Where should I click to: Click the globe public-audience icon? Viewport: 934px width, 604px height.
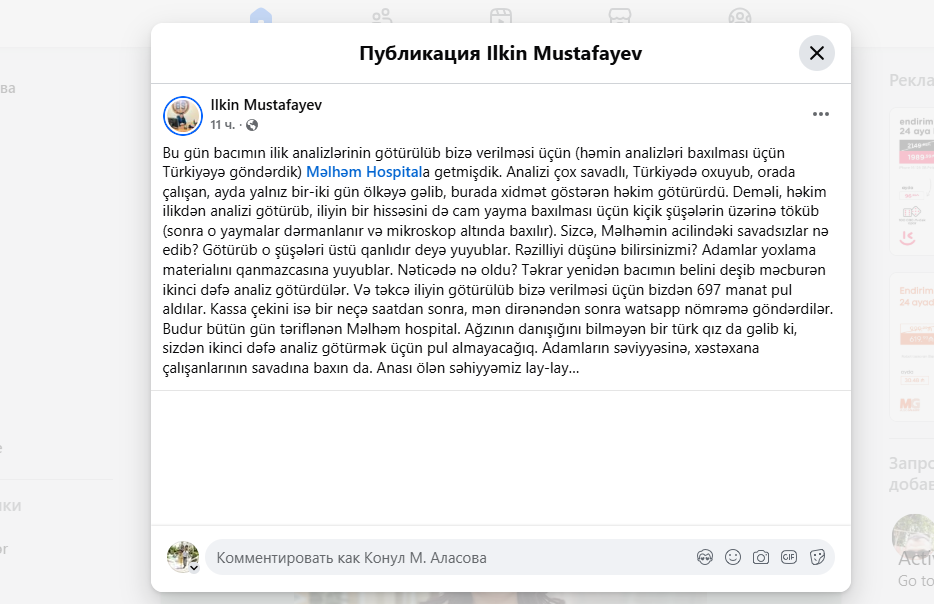[x=252, y=125]
